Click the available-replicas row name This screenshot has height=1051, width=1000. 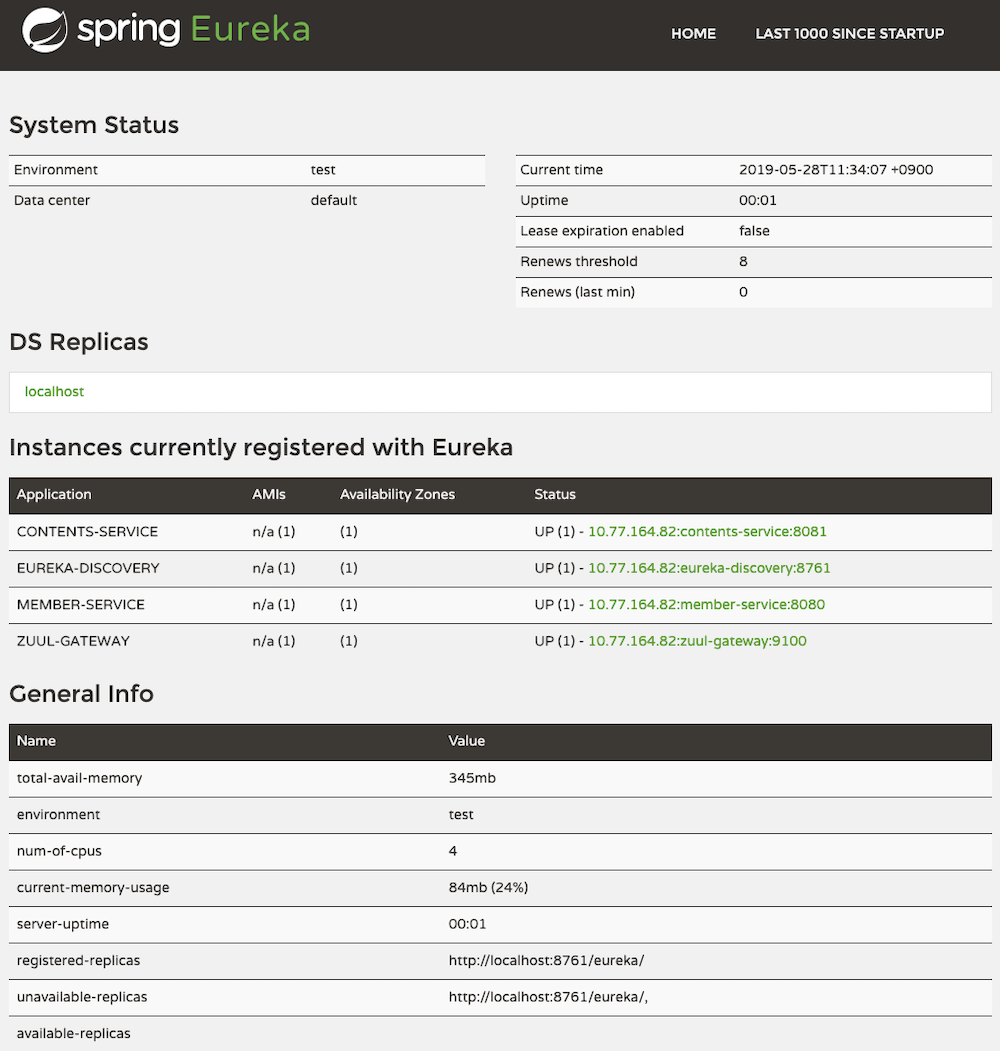74,1034
